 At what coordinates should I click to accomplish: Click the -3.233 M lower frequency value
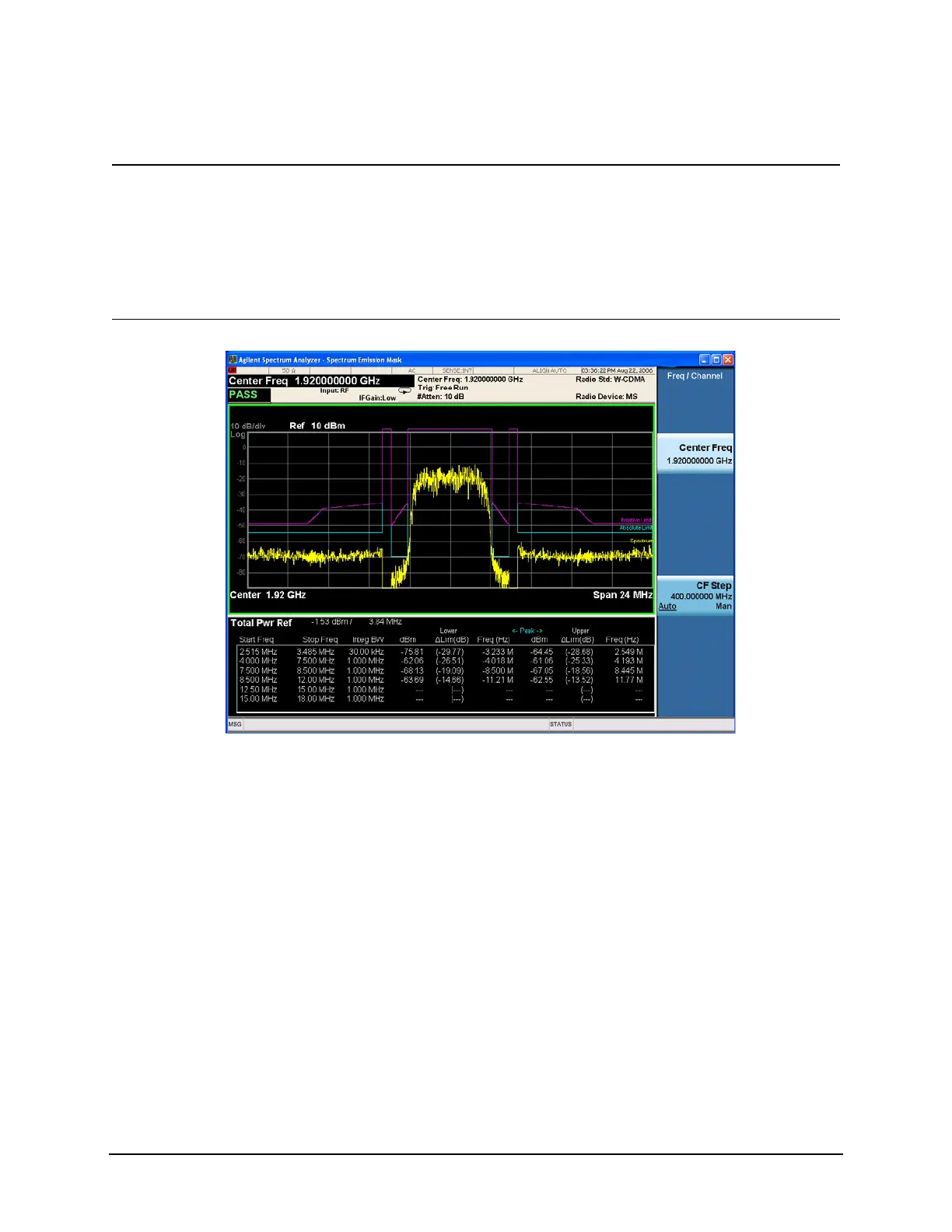coord(498,652)
